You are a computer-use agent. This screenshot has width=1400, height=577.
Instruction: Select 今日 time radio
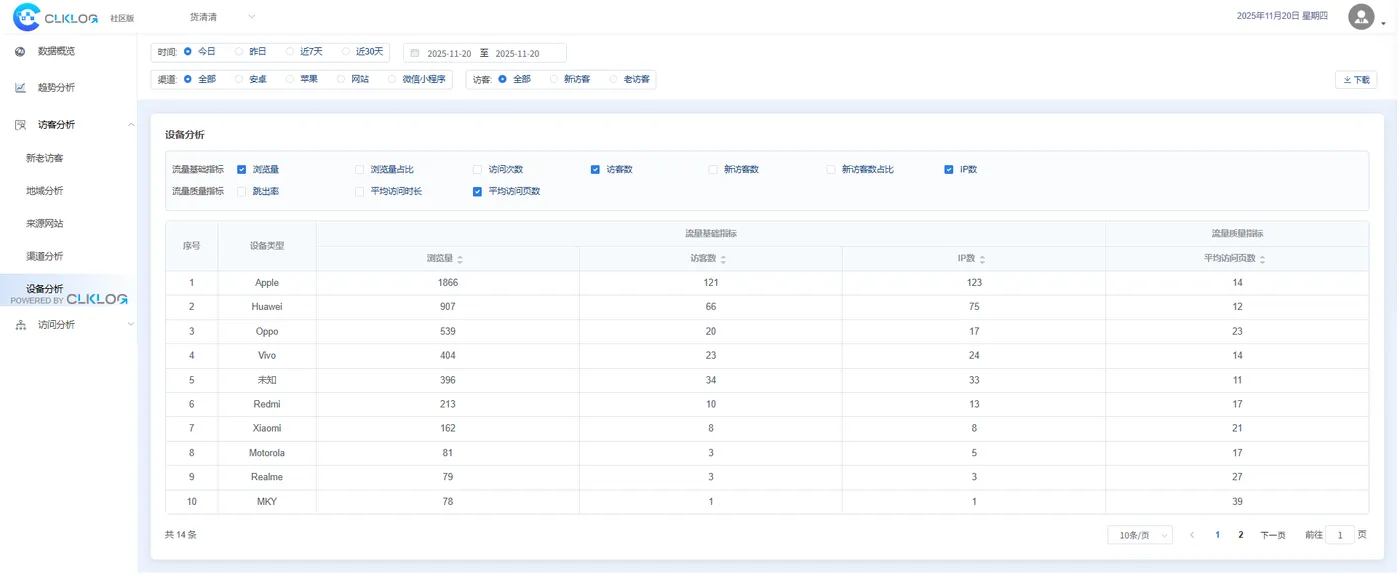click(188, 51)
